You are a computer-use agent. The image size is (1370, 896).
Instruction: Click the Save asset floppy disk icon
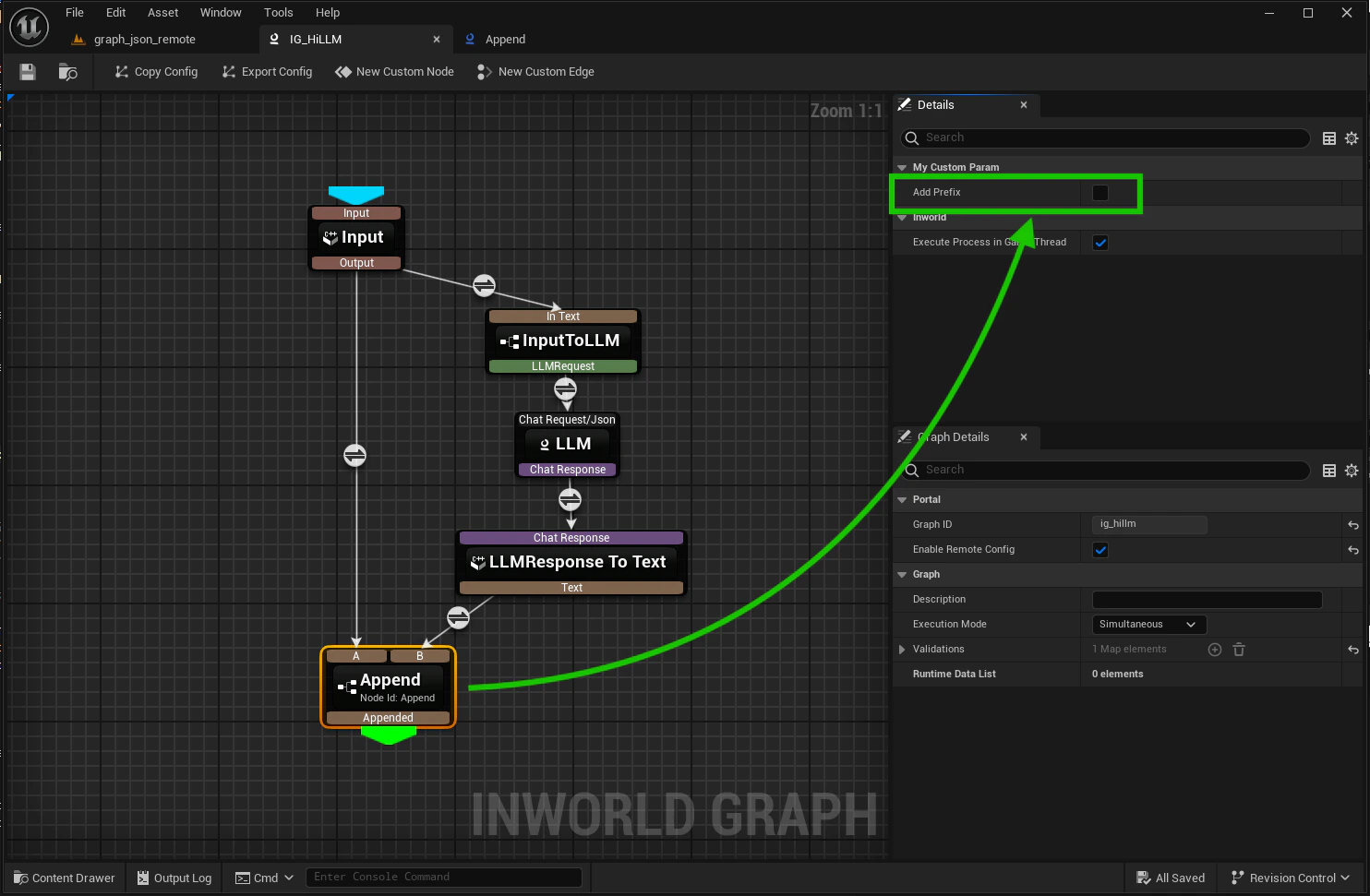click(x=27, y=72)
